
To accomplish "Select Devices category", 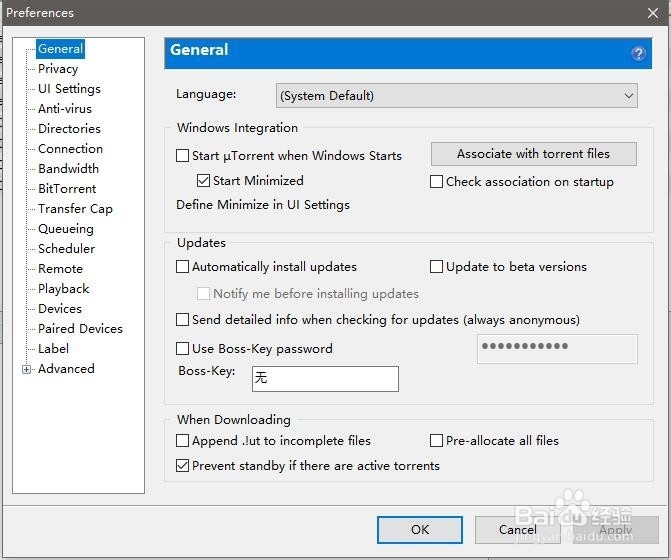I will click(60, 308).
